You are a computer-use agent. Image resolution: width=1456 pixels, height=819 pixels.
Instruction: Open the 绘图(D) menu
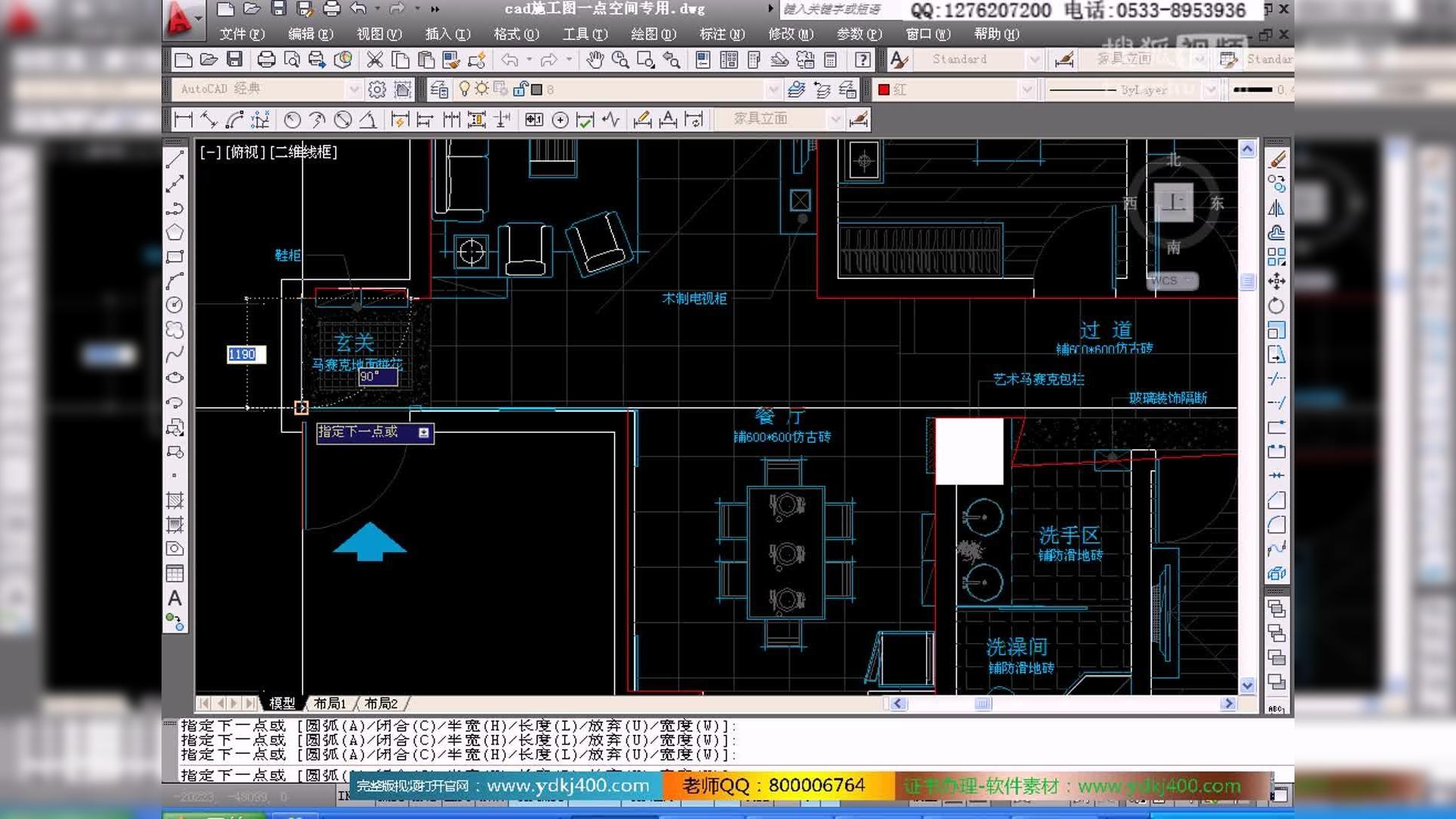[x=653, y=34]
